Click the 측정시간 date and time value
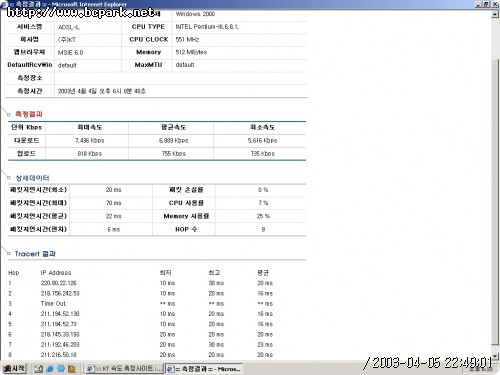500x375 pixels. (102, 91)
